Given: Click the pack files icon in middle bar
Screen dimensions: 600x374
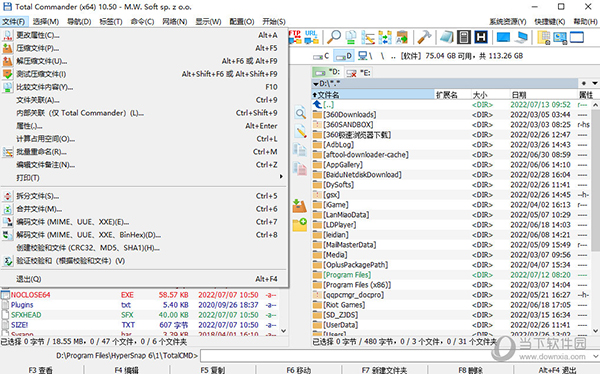Looking at the screenshot, I should 300,206.
